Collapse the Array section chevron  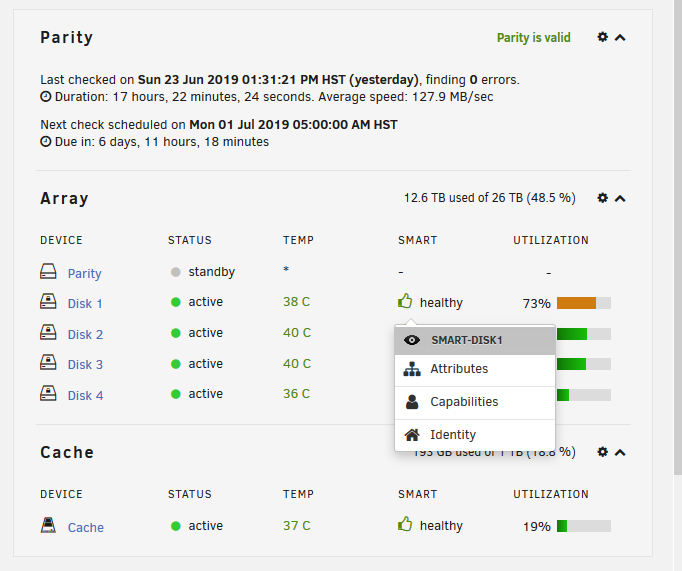[620, 199]
